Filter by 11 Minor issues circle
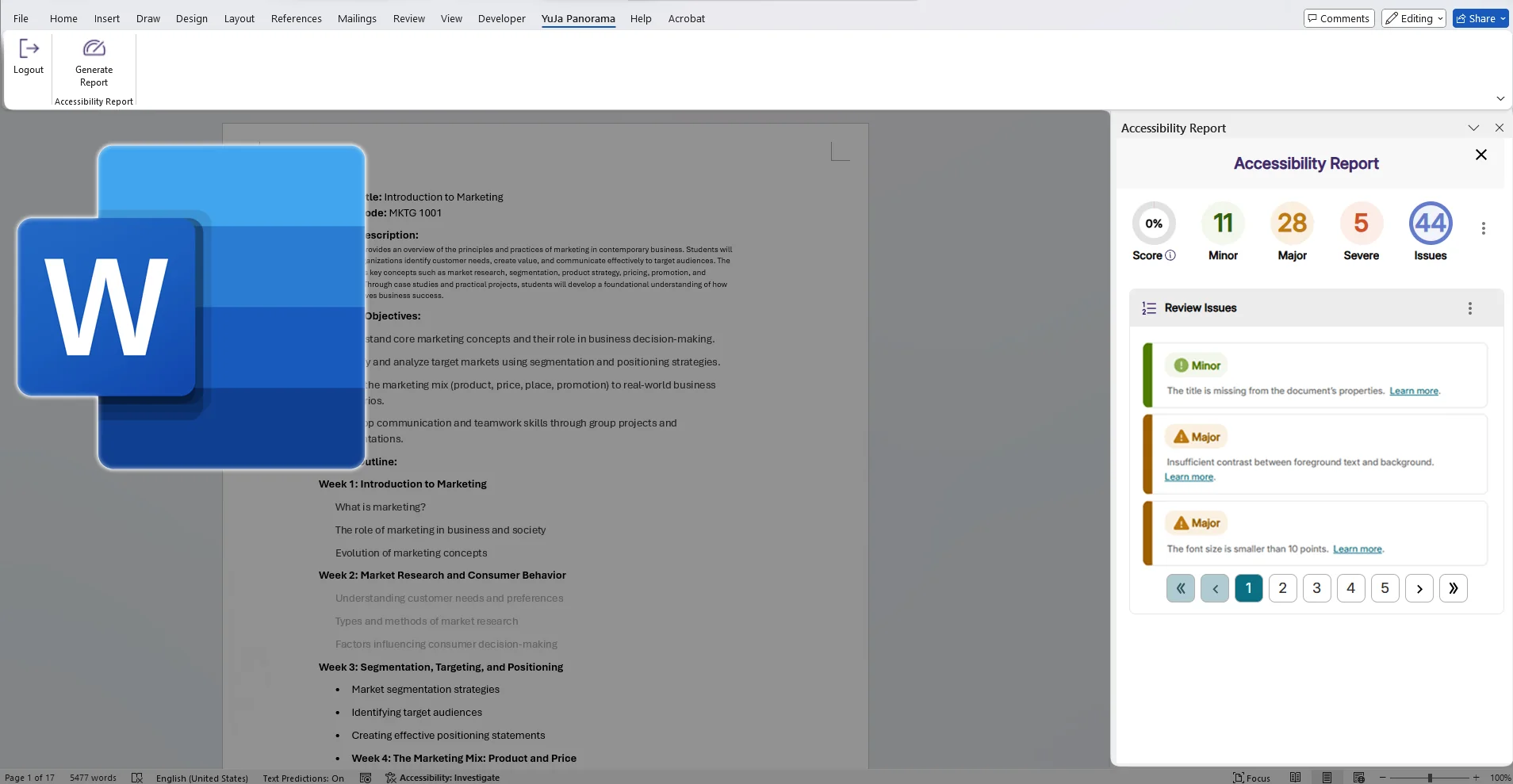Screen dimensions: 1513x784 click(1223, 224)
